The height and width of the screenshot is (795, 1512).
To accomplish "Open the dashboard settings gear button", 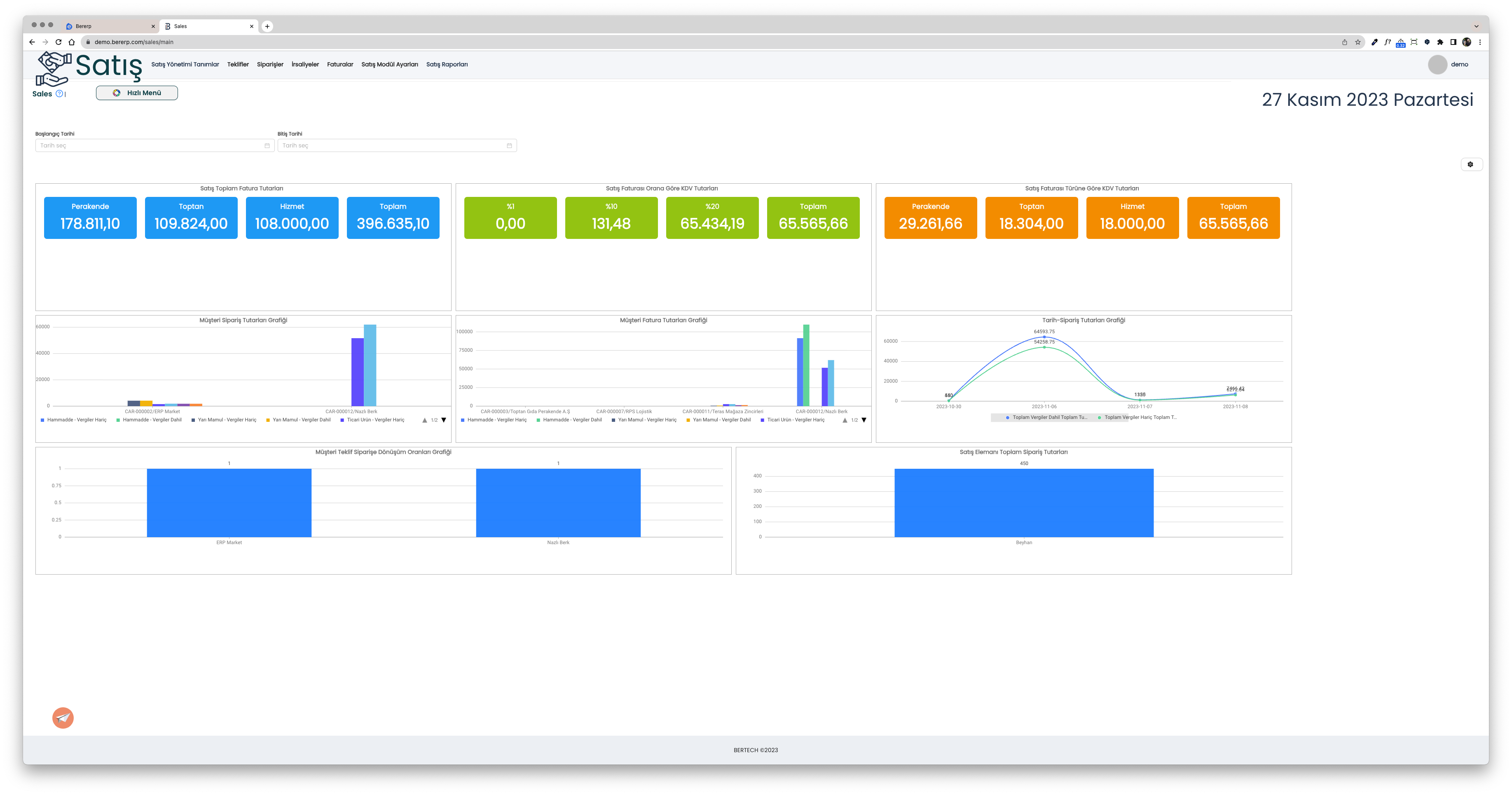I will click(1471, 164).
